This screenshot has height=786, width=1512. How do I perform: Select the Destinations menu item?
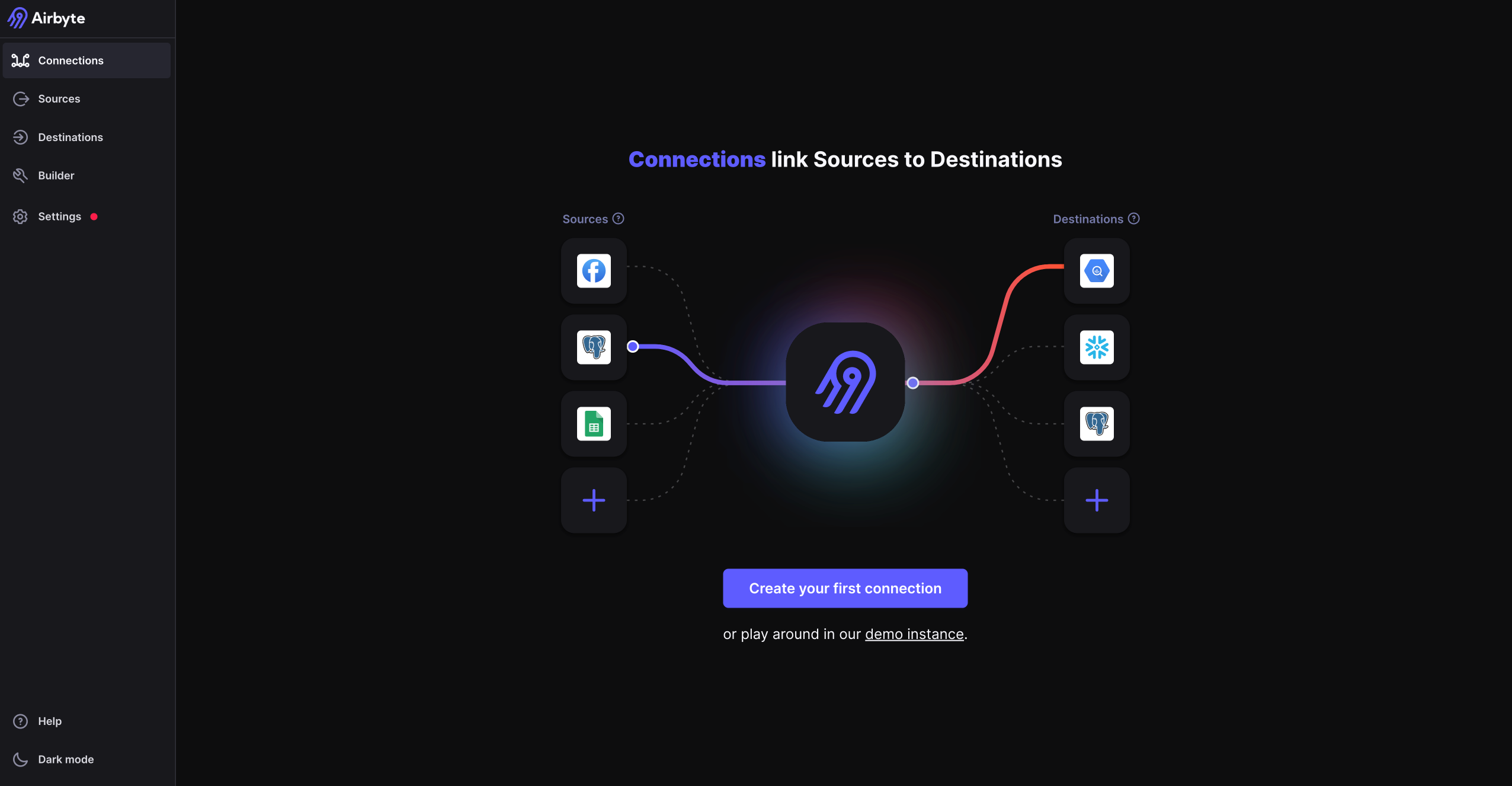pyautogui.click(x=70, y=136)
